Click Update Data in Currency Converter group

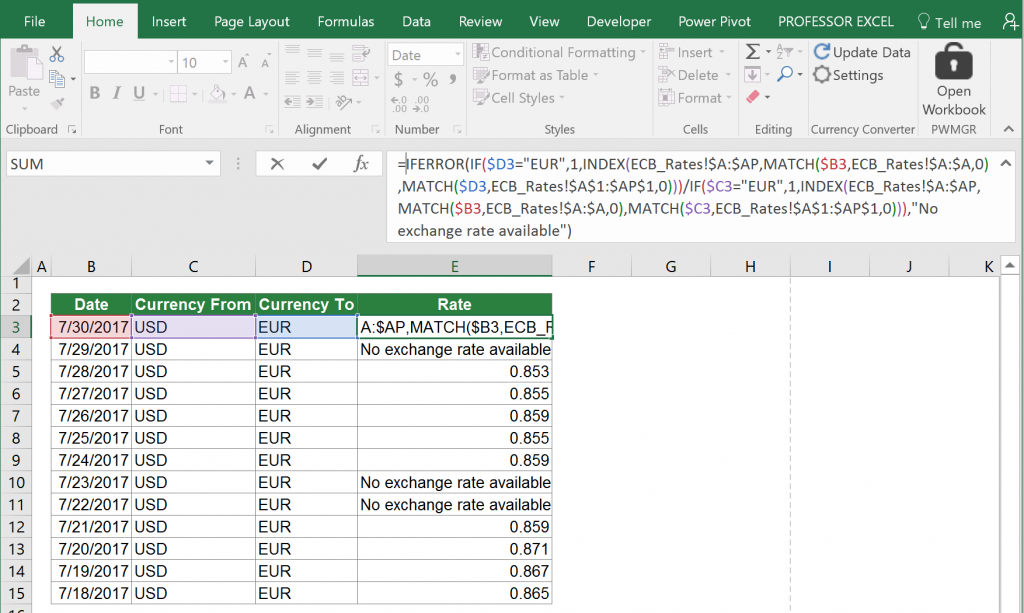862,51
